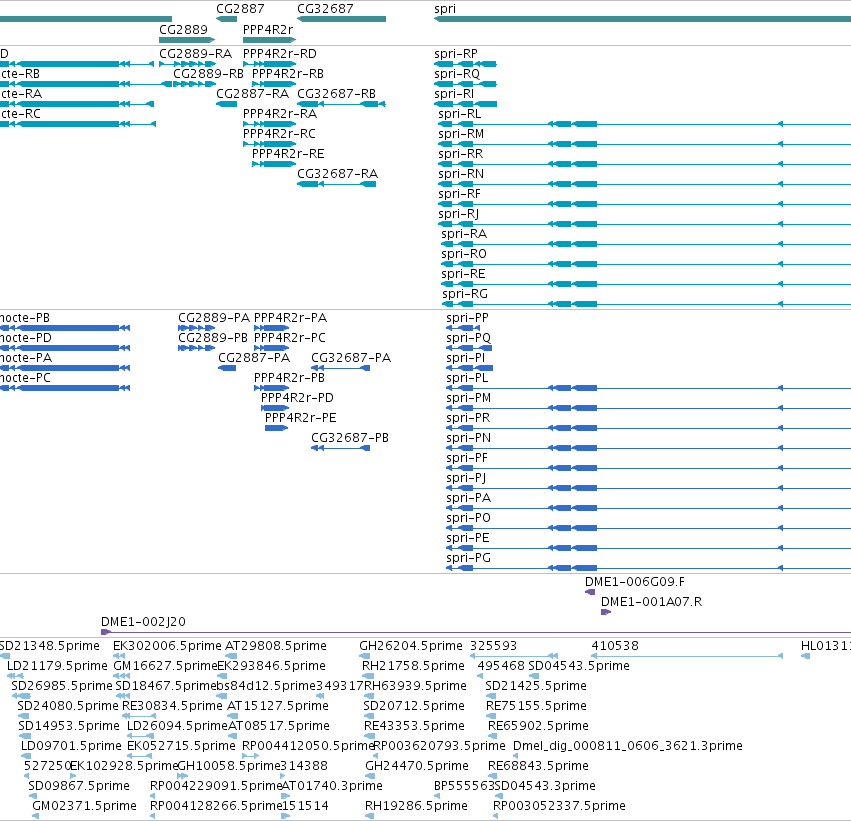
Task: Open protein CG32687-PB
Action: [x=350, y=438]
